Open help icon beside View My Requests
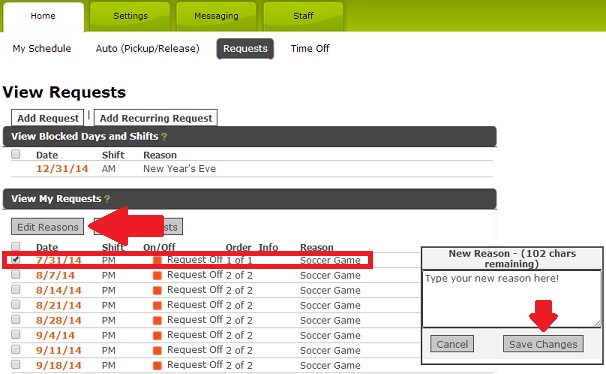 coord(107,199)
